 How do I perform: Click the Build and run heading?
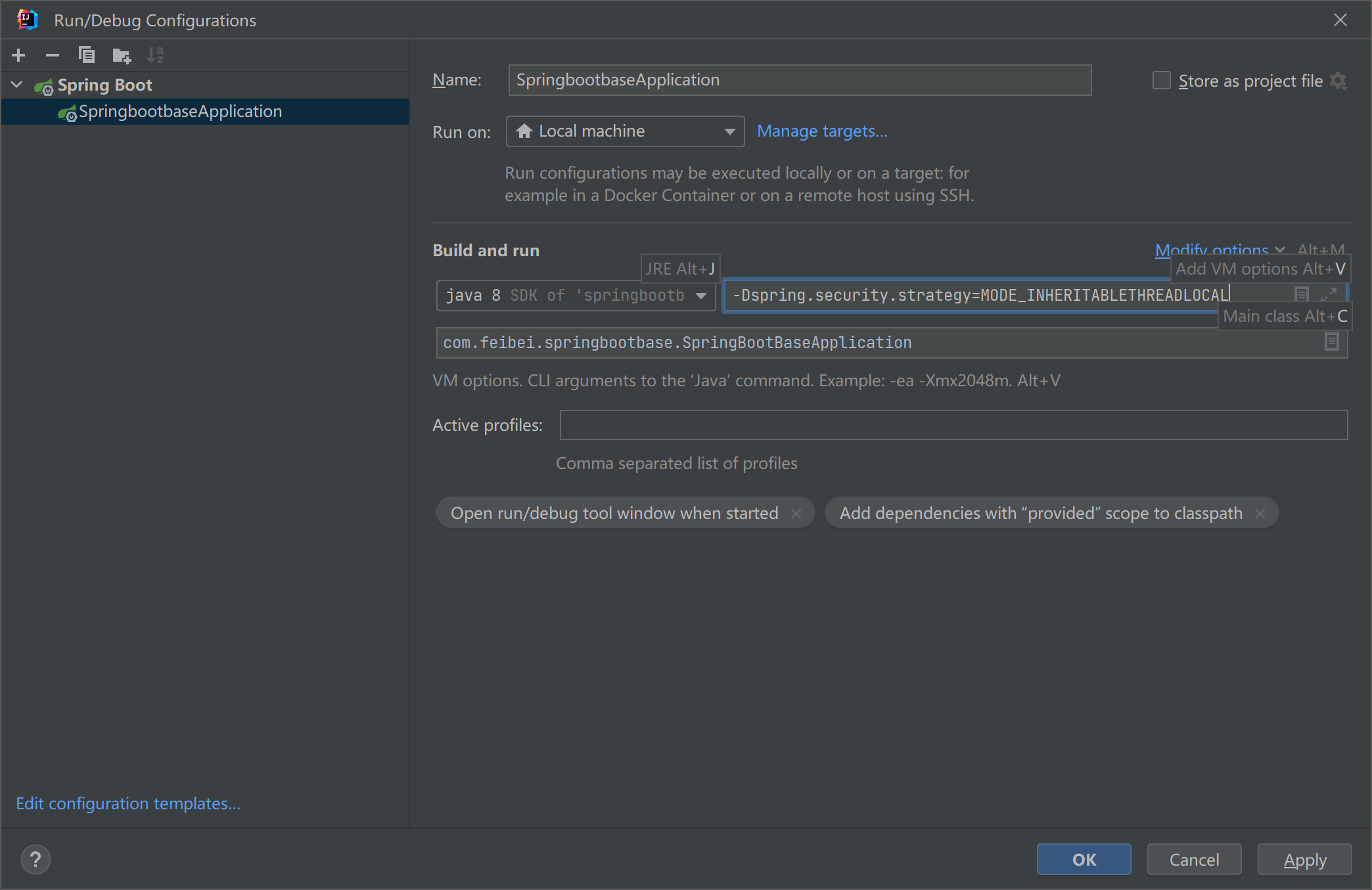(486, 250)
